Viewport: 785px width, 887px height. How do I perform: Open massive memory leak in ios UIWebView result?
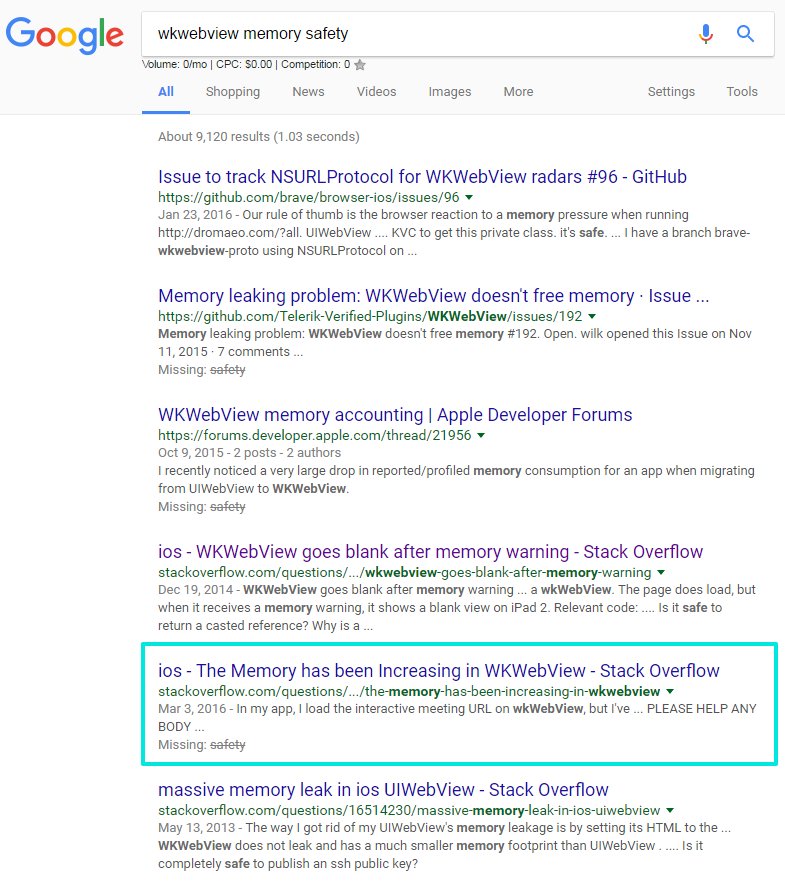[383, 790]
